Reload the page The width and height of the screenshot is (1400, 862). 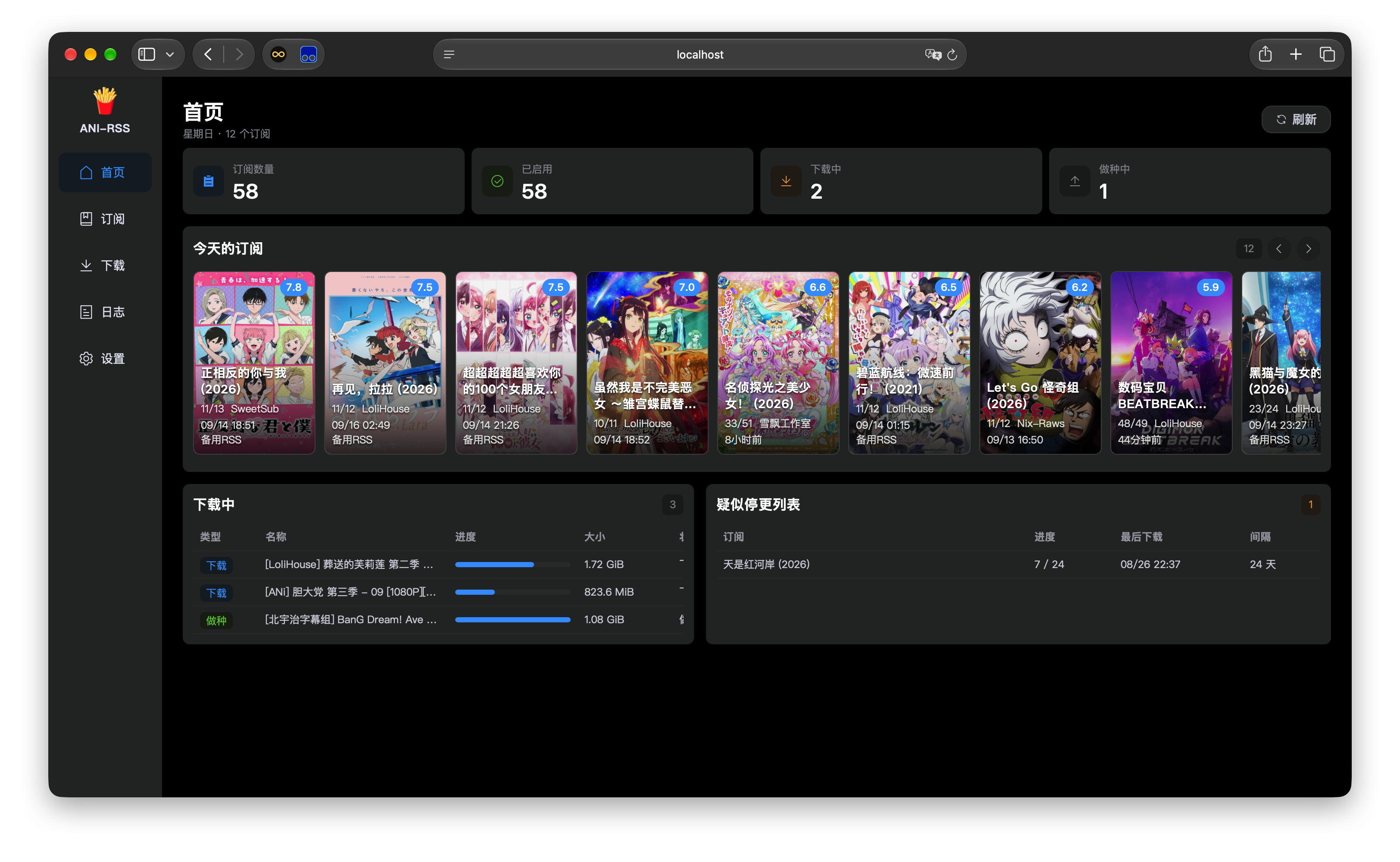[952, 54]
